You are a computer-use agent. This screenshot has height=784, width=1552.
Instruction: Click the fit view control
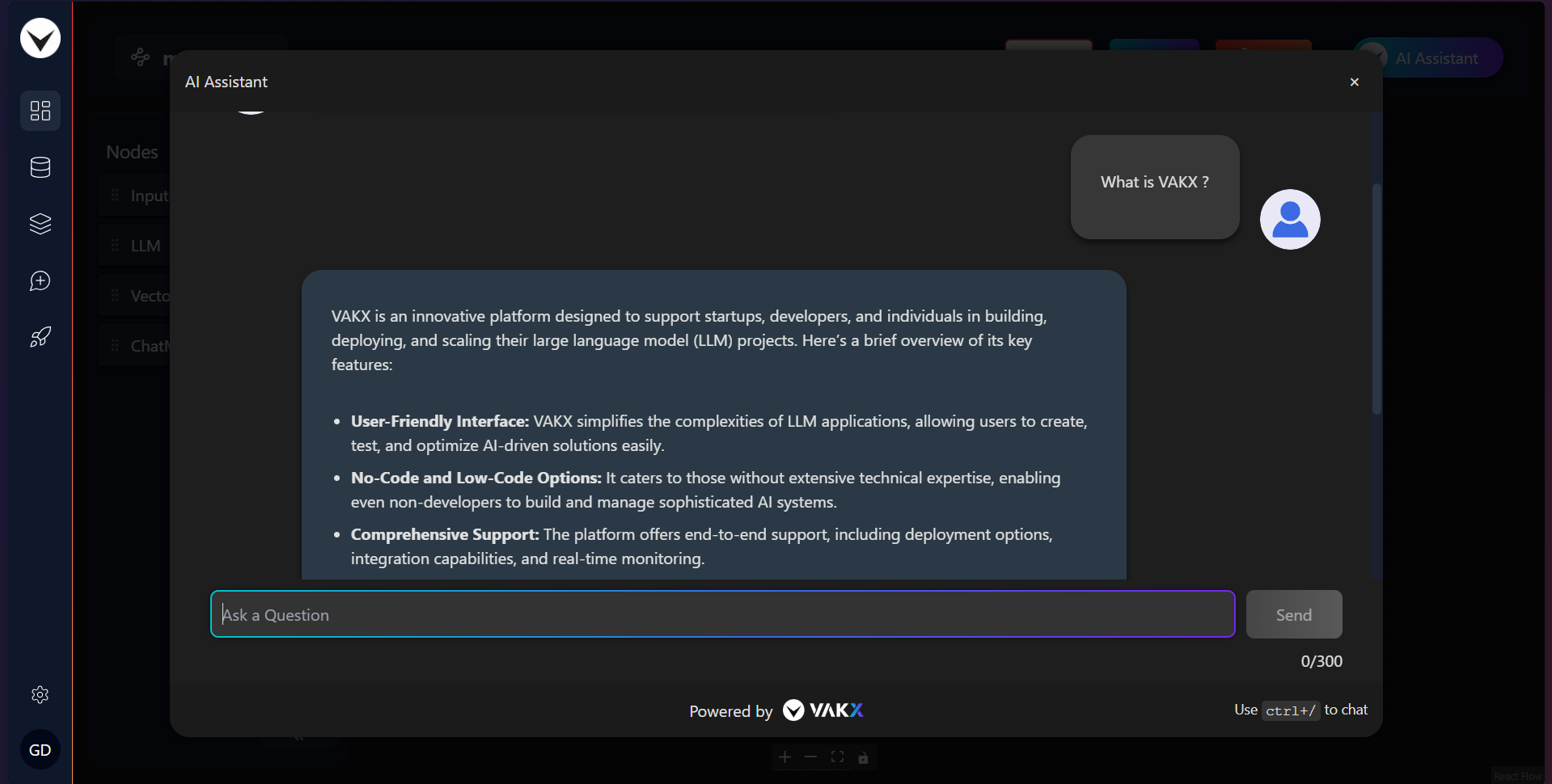pos(837,757)
